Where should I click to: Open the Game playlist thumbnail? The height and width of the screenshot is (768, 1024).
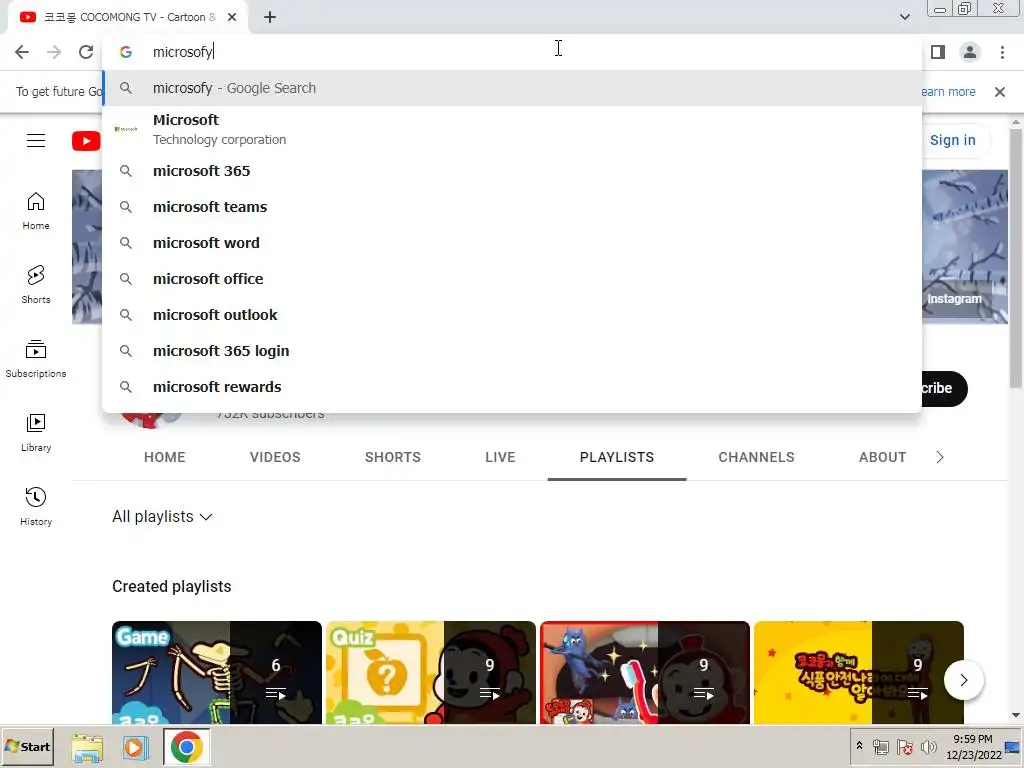[x=217, y=672]
